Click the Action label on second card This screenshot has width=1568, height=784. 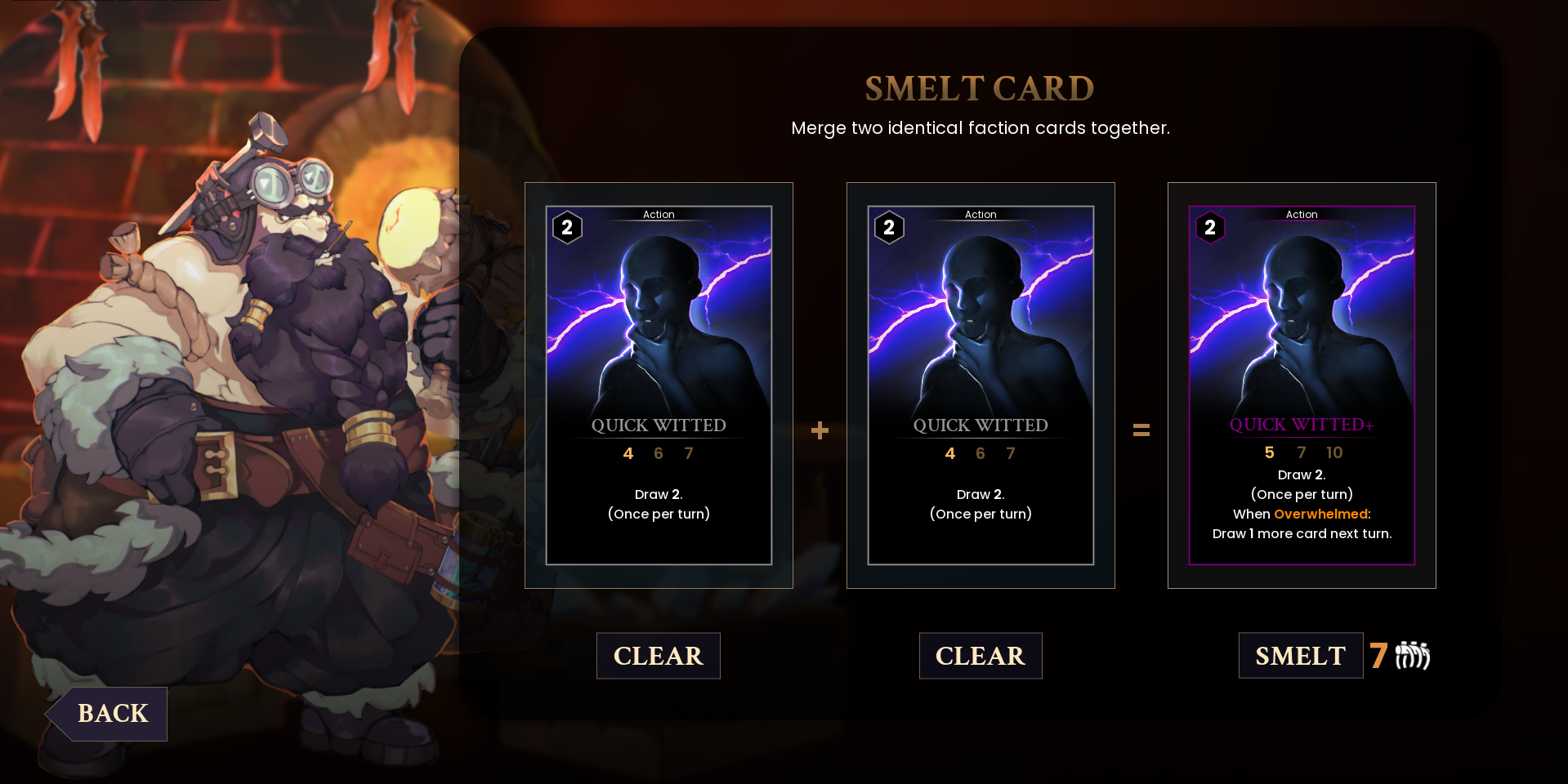click(x=981, y=215)
